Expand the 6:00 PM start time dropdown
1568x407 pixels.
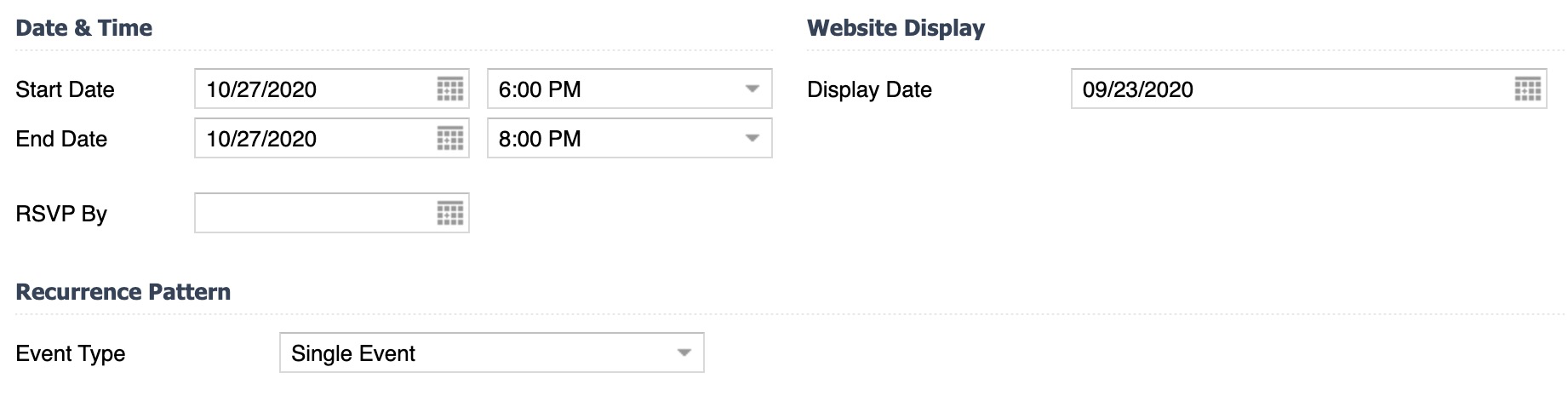629,89
